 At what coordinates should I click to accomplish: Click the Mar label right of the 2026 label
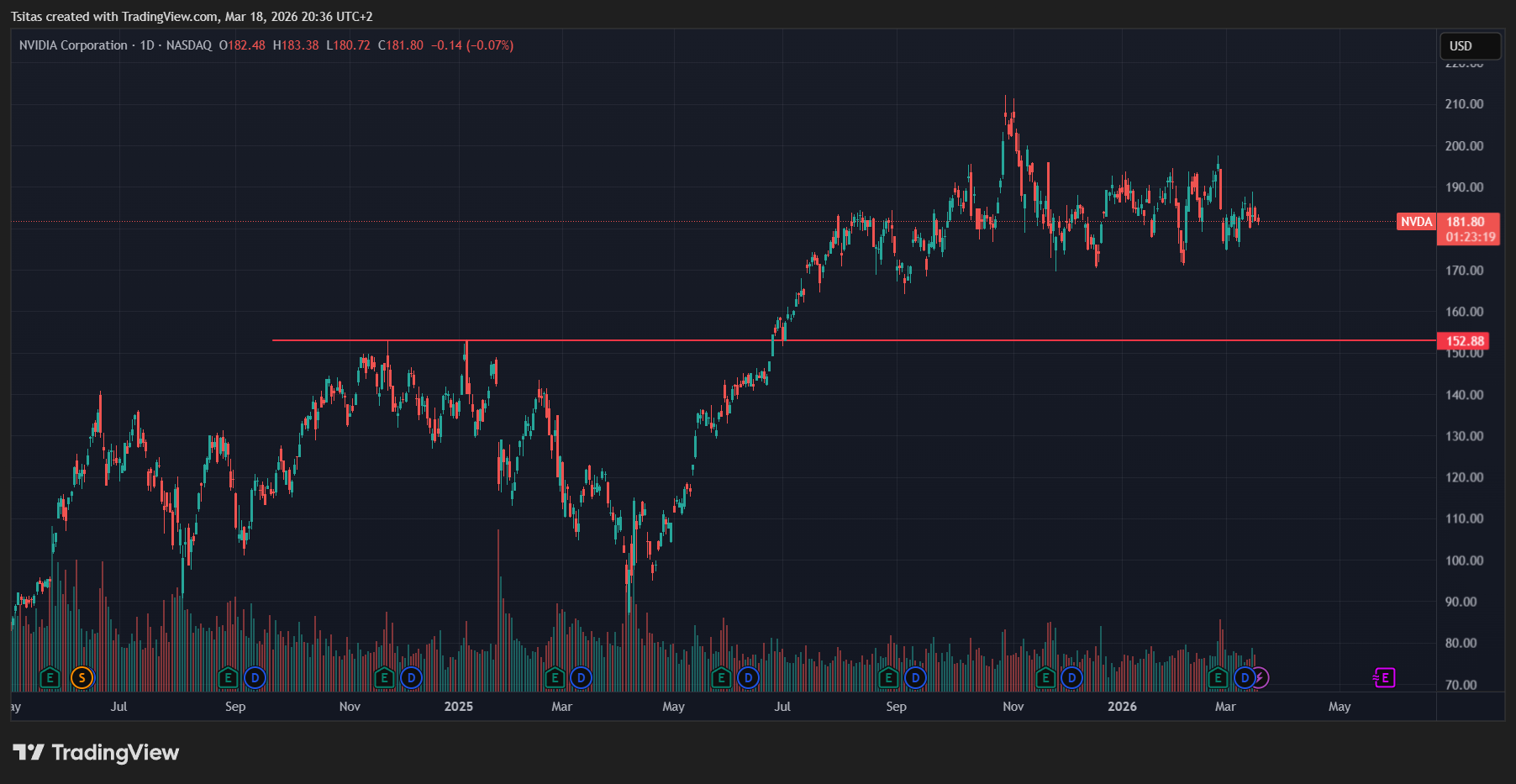[1225, 707]
